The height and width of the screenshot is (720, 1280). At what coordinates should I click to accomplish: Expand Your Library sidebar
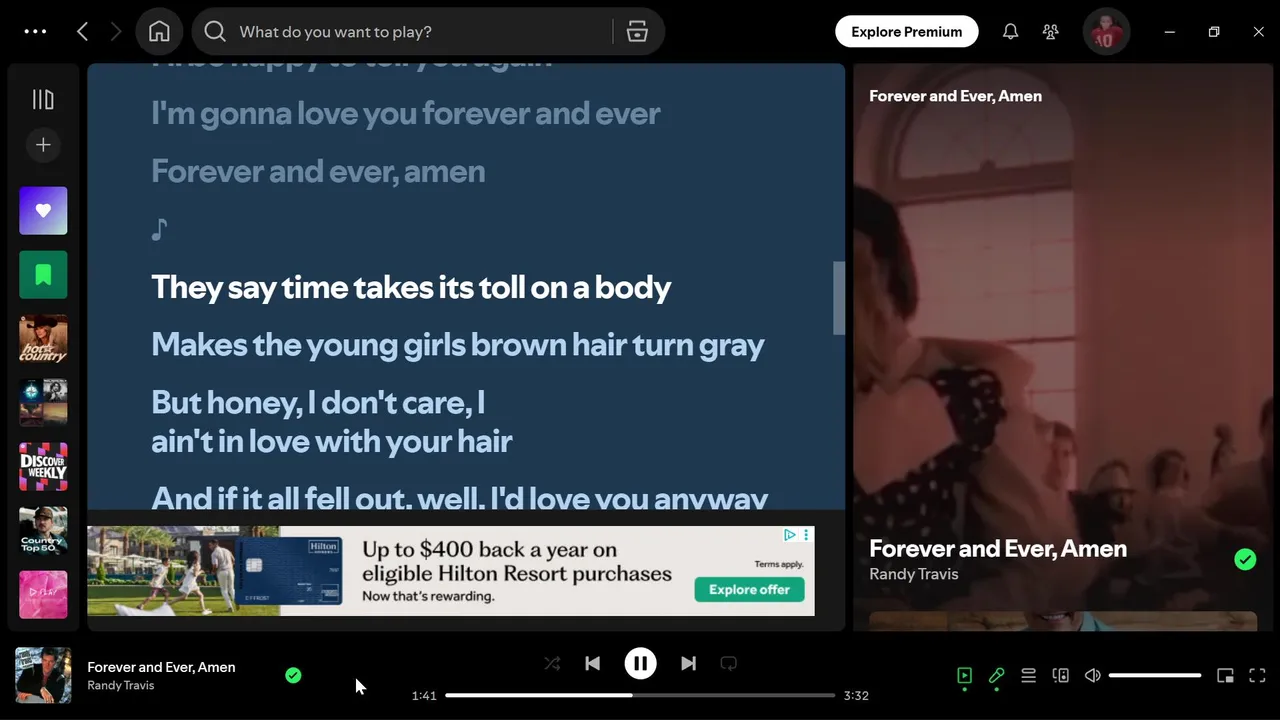pyautogui.click(x=43, y=99)
